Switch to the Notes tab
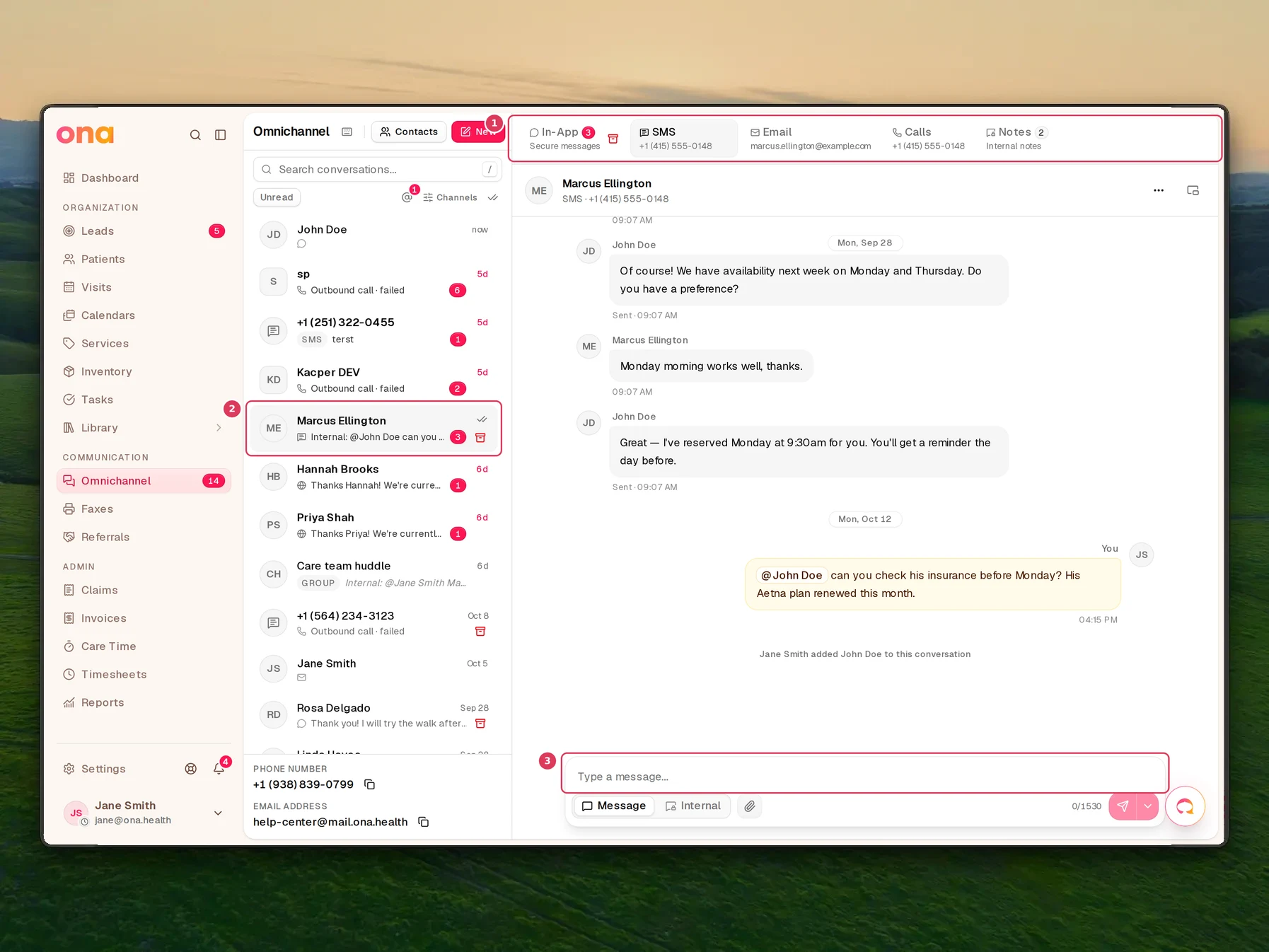 [x=1016, y=139]
